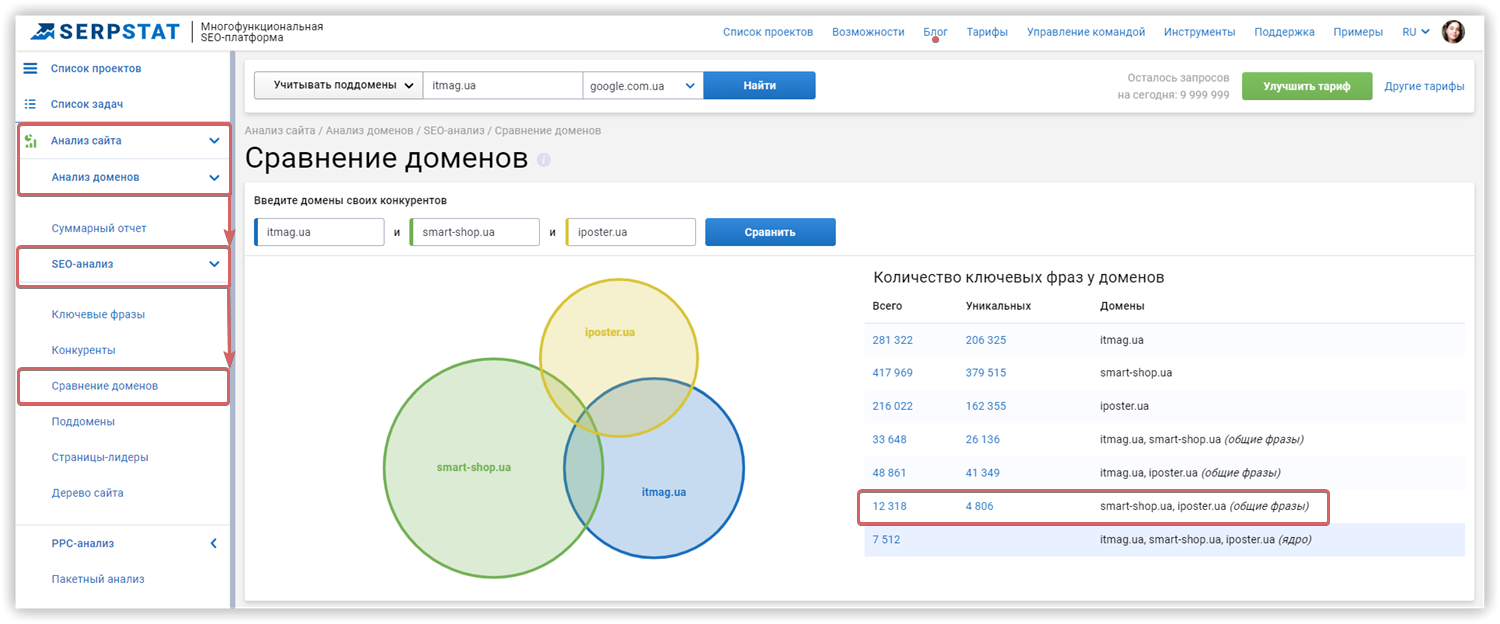This screenshot has height=624, width=1500.
Task: Click unique keywords 206 325 for itmag.ua
Action: point(986,340)
